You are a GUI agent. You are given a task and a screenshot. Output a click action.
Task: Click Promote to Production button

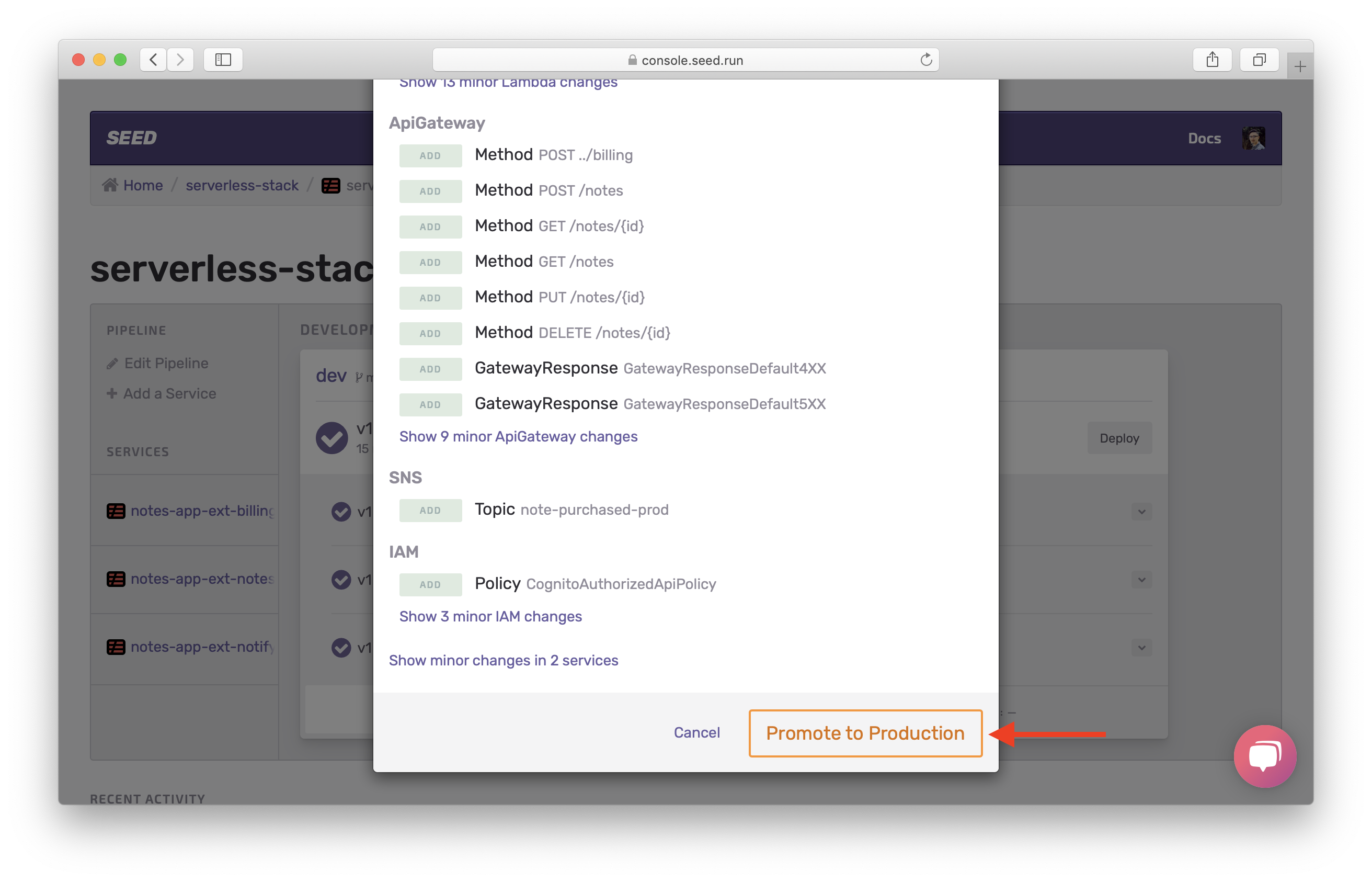[865, 733]
